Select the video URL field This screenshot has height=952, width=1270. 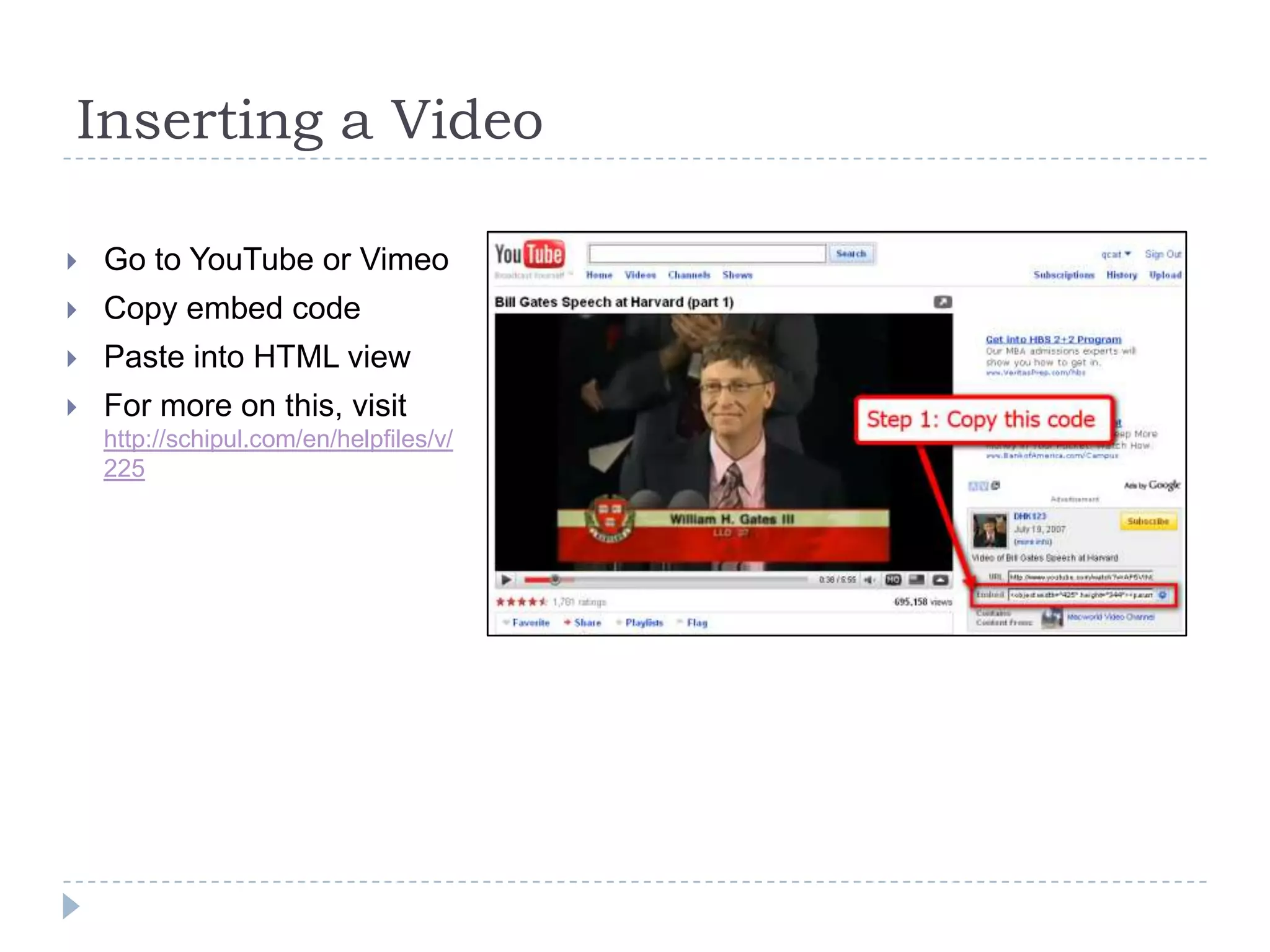1080,576
